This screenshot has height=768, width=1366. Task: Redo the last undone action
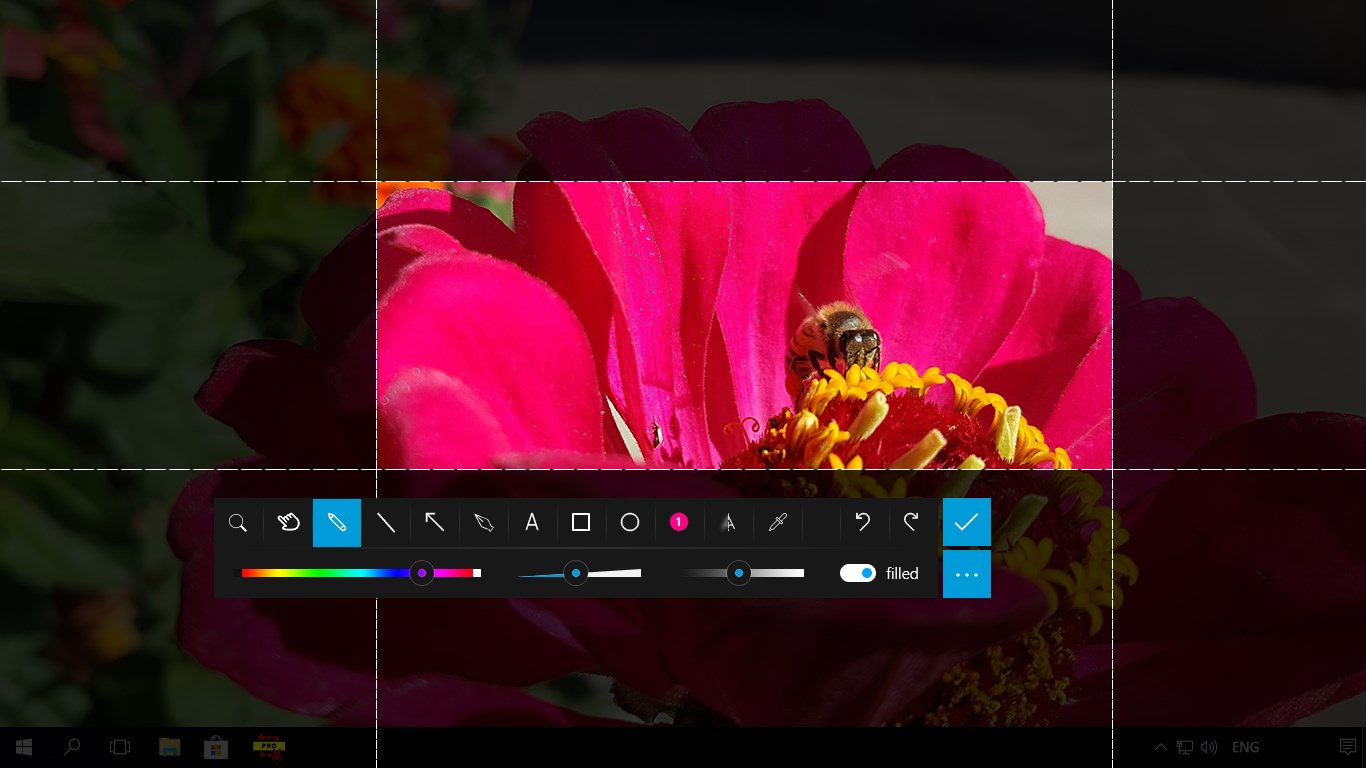(x=911, y=523)
